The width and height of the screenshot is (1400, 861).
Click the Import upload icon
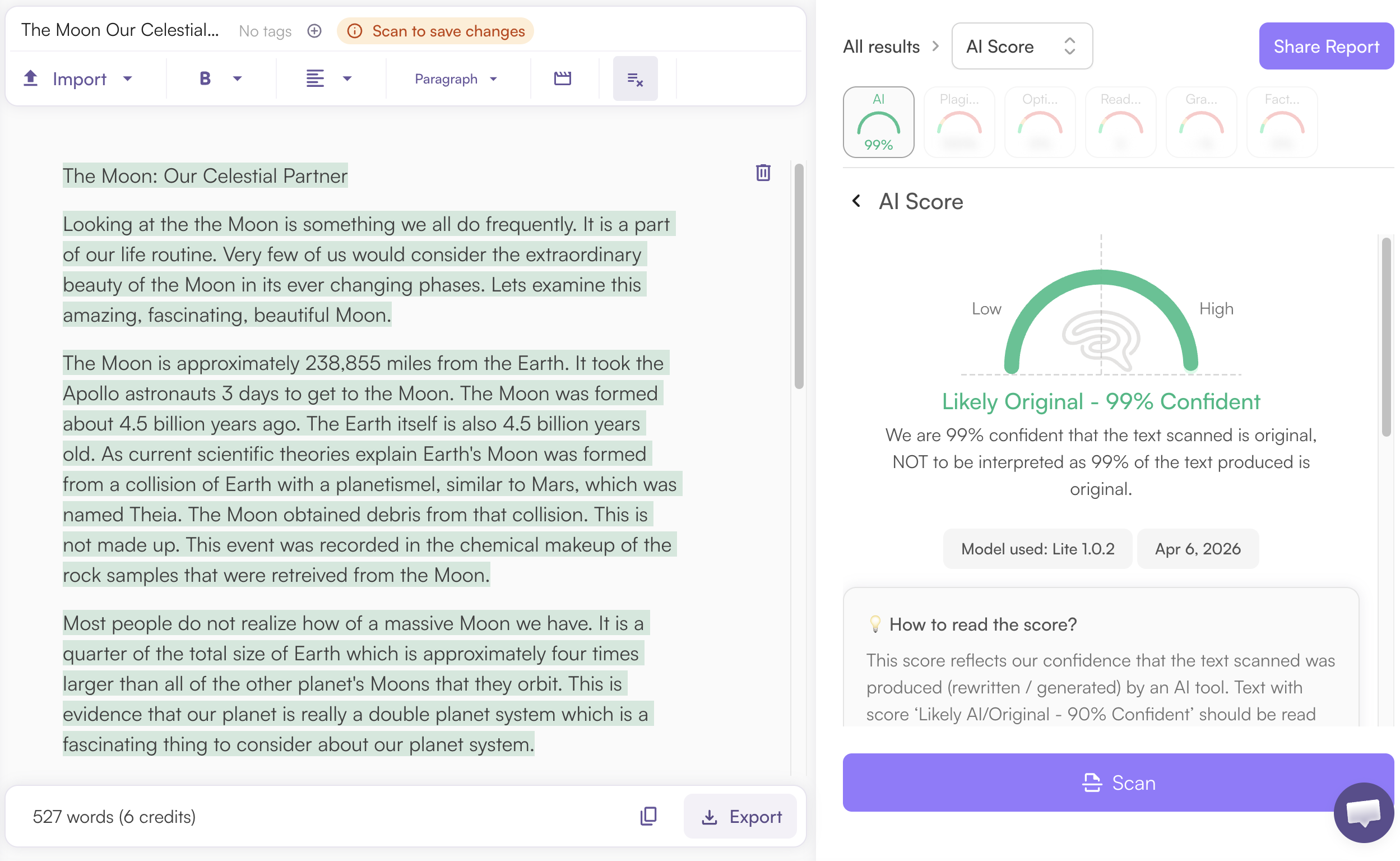pos(31,78)
